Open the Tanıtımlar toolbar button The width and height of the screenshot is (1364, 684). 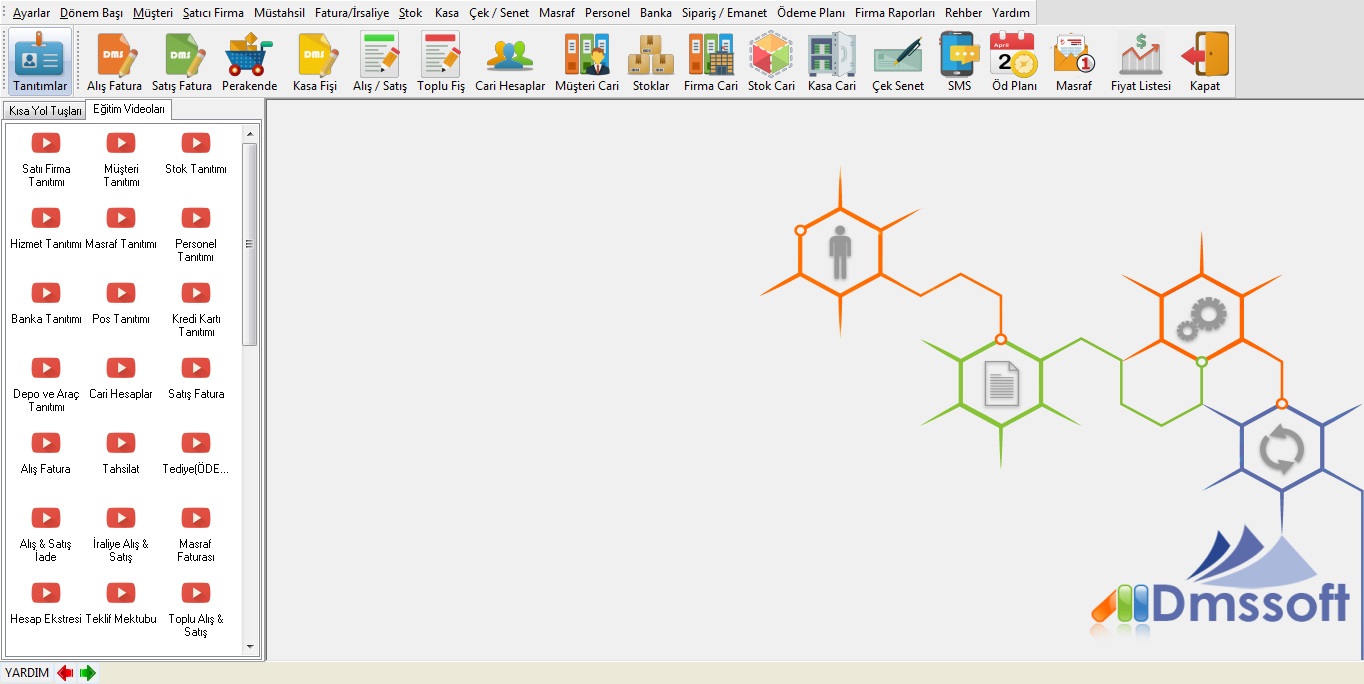pos(40,61)
